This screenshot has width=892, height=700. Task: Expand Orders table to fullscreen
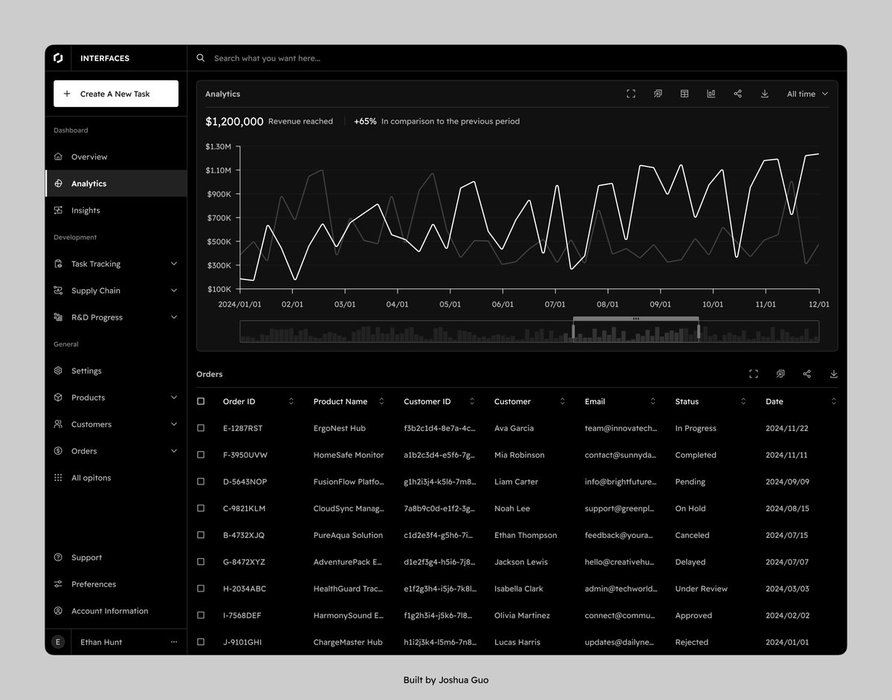click(753, 374)
